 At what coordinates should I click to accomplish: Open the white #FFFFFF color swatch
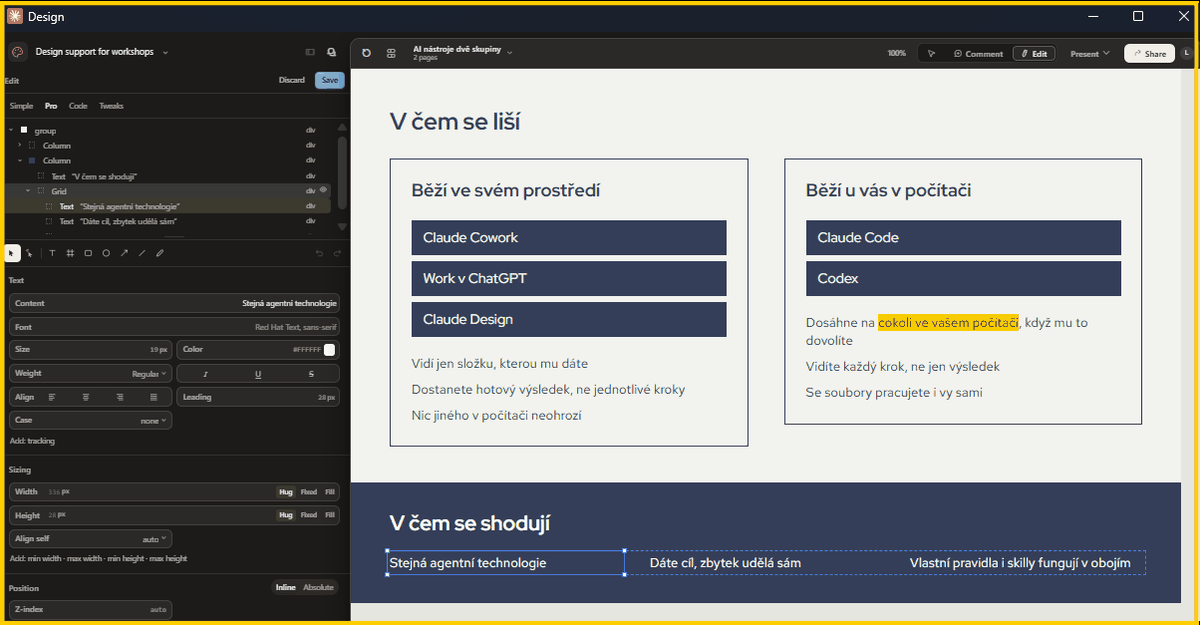point(330,350)
